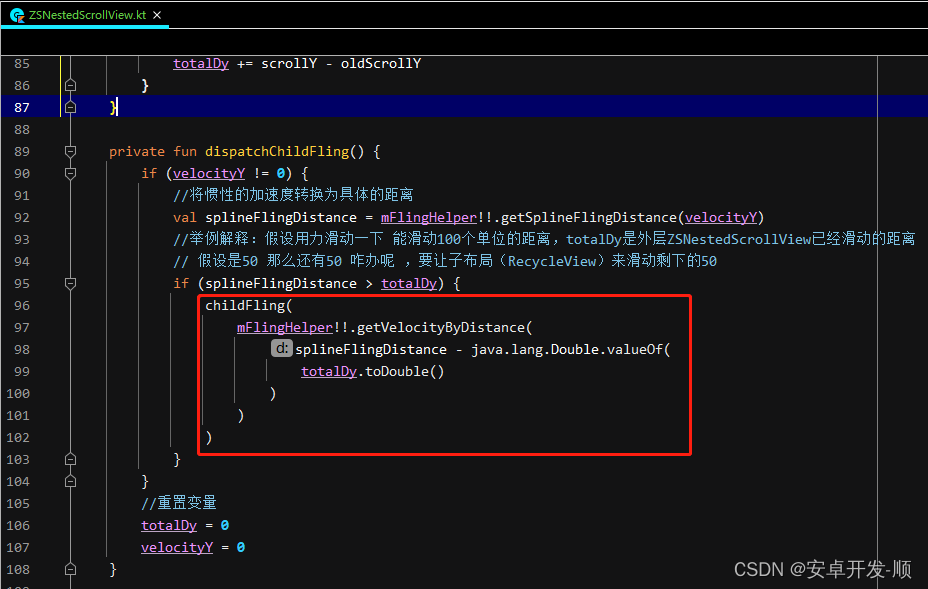Screen dimensions: 928x589
Task: Select the ZSNestedScrollView.kt editor tab
Action: pos(75,15)
